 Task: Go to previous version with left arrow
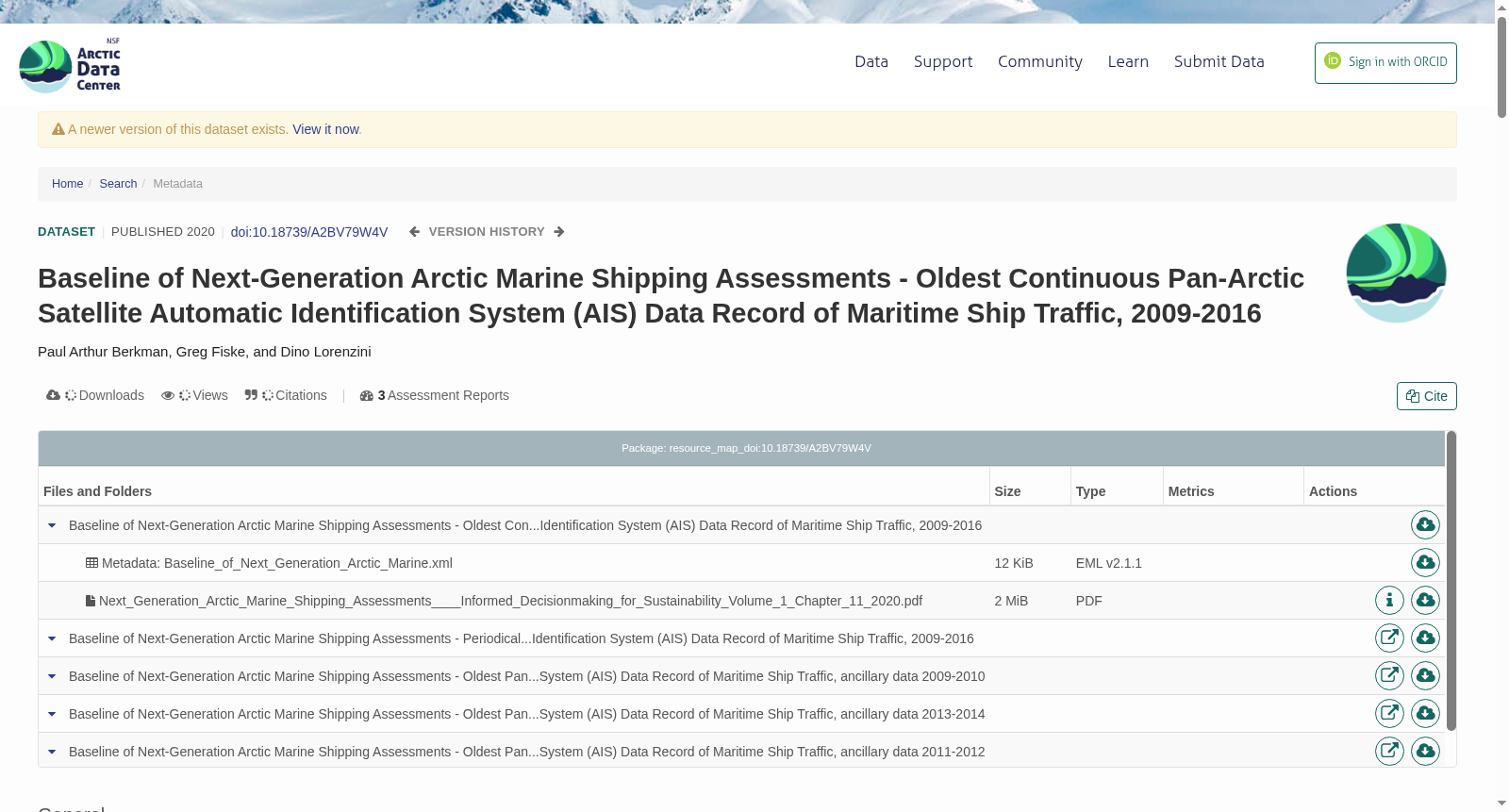(x=414, y=232)
